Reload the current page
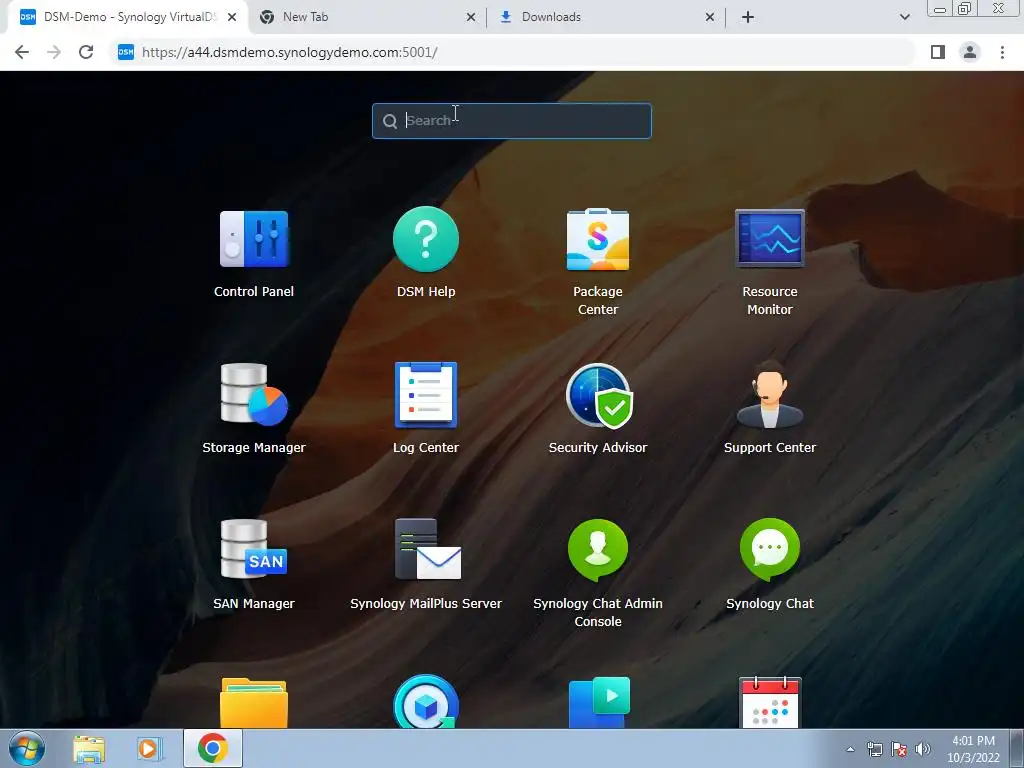This screenshot has height=768, width=1024. tap(86, 52)
